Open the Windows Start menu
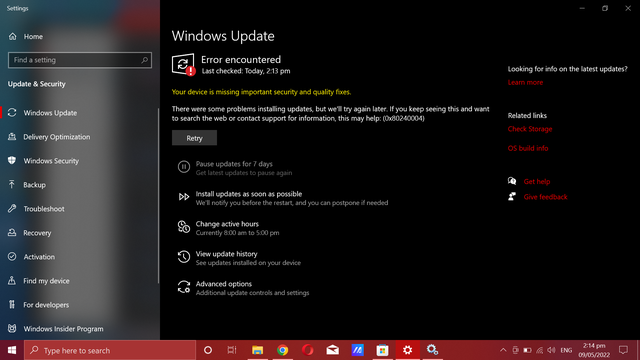 [x=12, y=350]
